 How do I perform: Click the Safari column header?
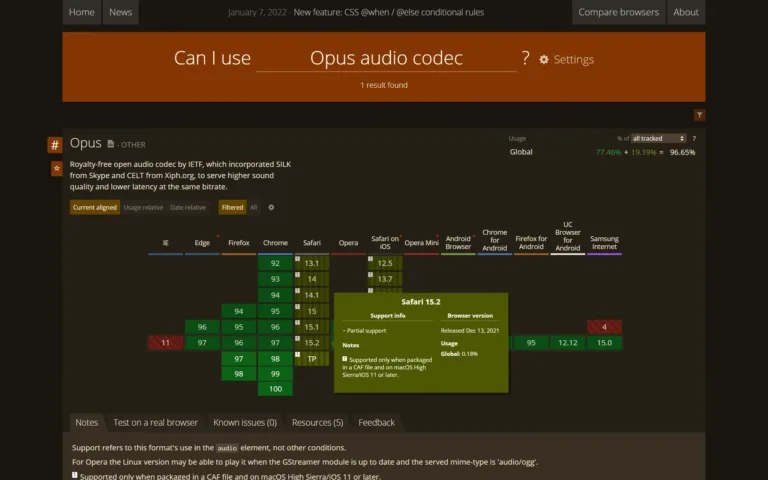[312, 243]
